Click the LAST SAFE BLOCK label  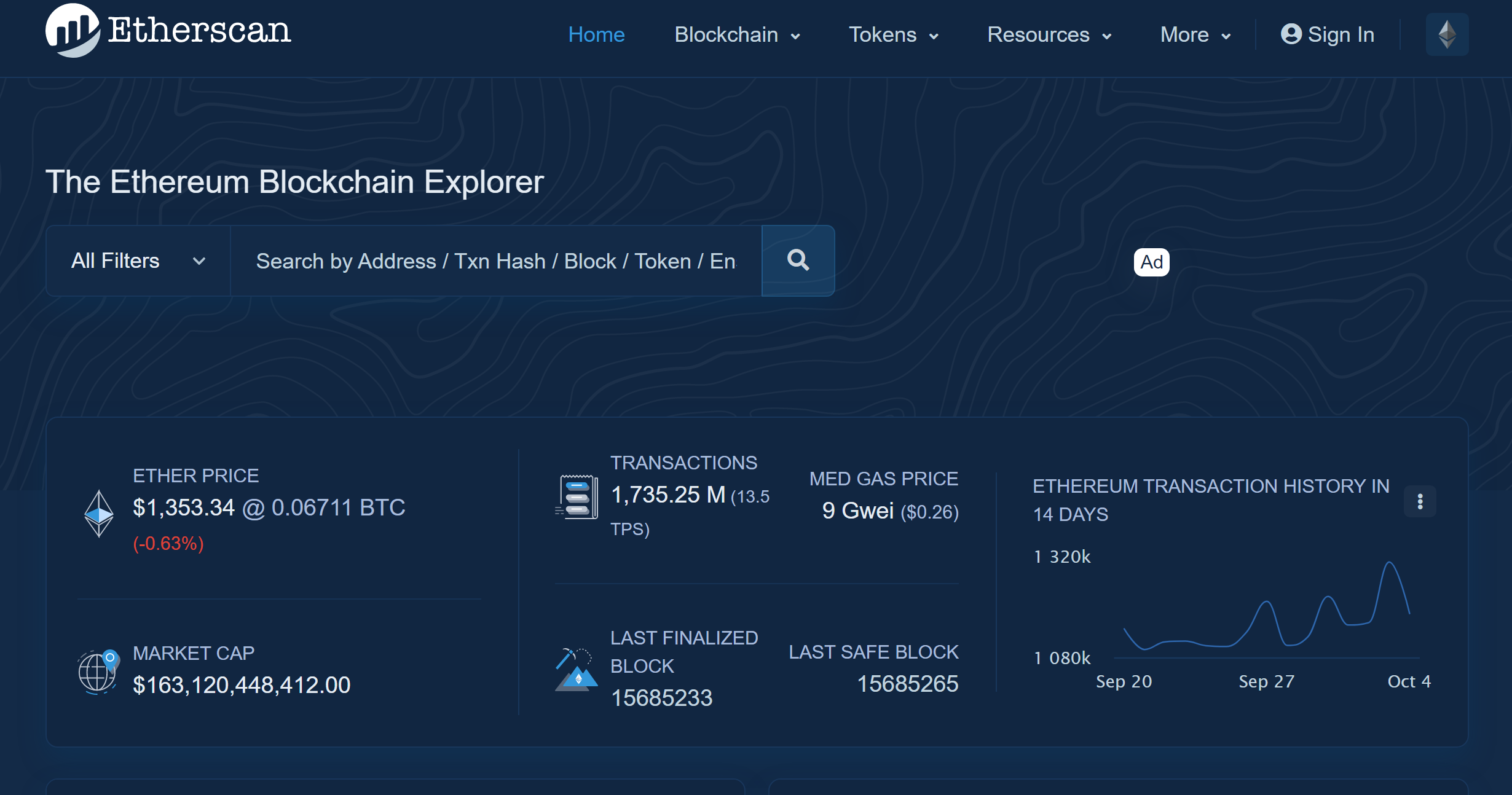coord(873,652)
